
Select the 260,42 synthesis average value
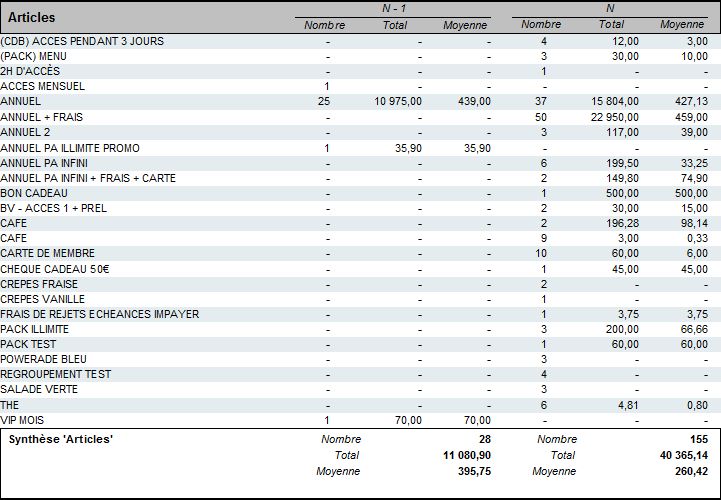point(689,471)
